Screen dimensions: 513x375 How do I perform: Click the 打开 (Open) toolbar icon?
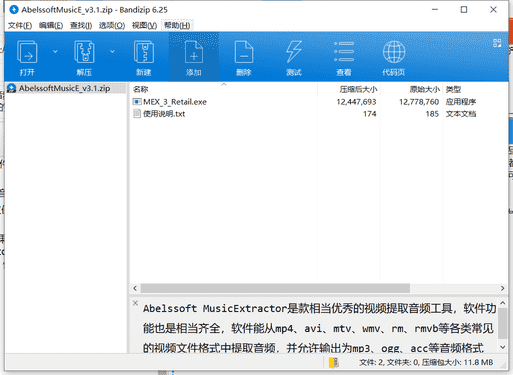[x=27, y=52]
